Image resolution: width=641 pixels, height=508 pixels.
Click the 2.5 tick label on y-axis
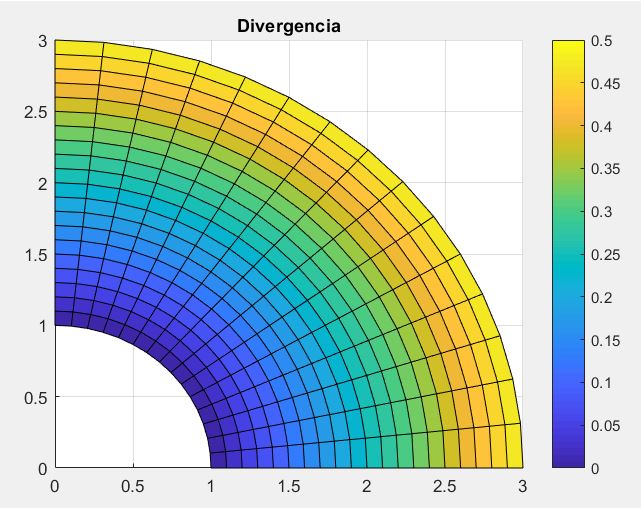click(x=36, y=112)
